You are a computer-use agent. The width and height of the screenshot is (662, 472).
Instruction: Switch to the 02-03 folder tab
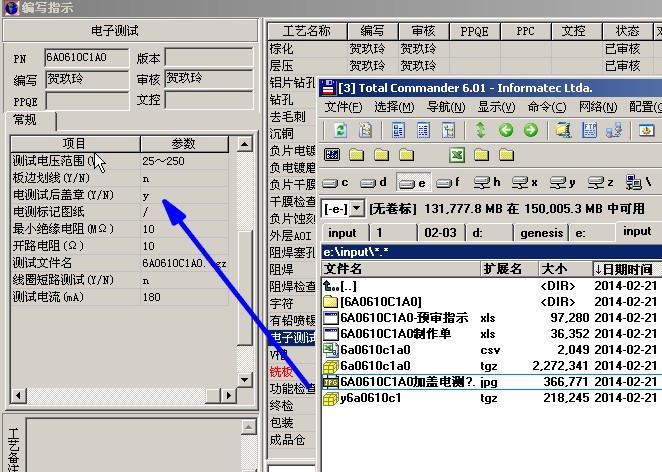click(x=440, y=233)
